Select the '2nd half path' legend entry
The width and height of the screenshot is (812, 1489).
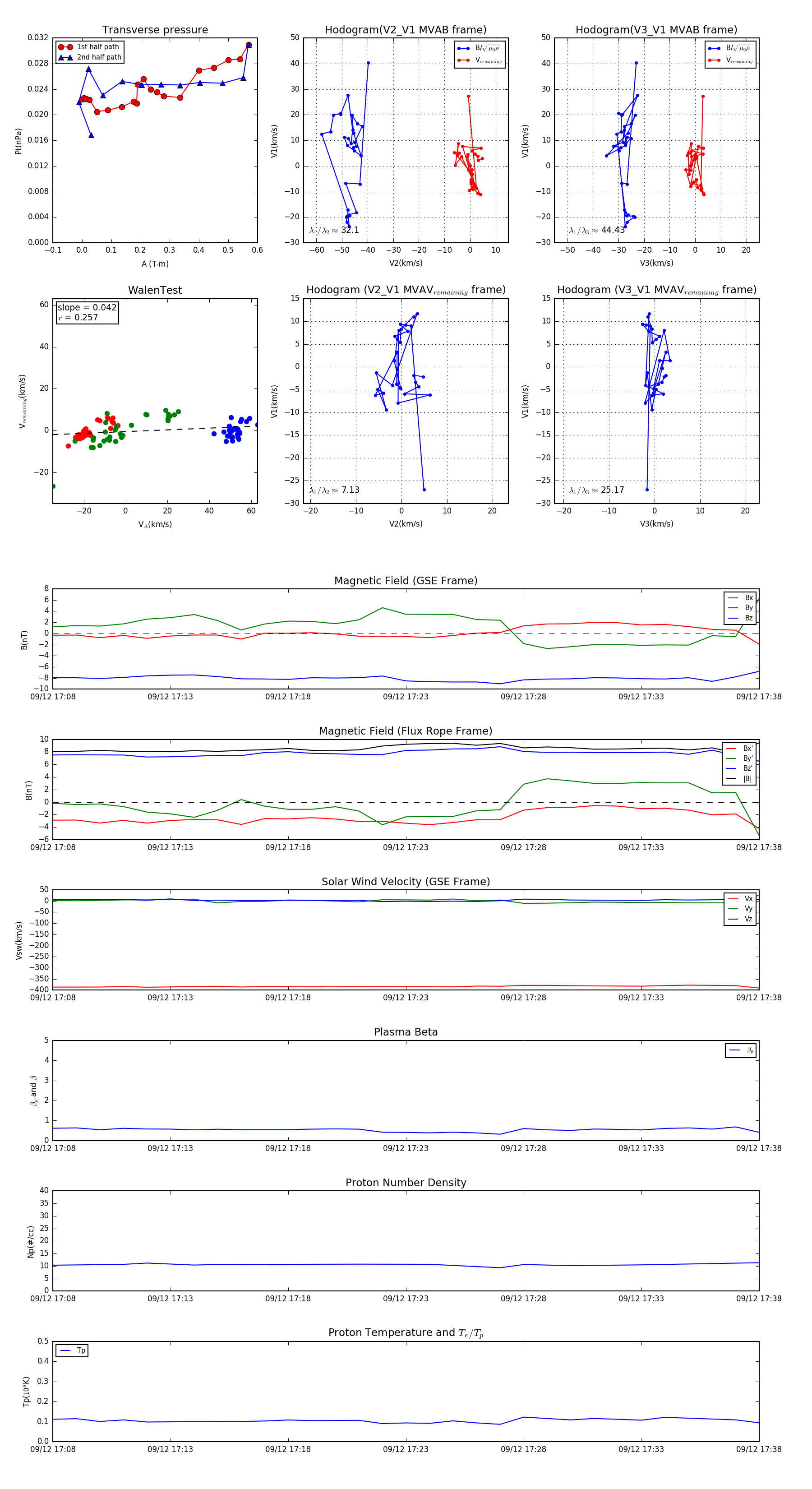coord(90,57)
